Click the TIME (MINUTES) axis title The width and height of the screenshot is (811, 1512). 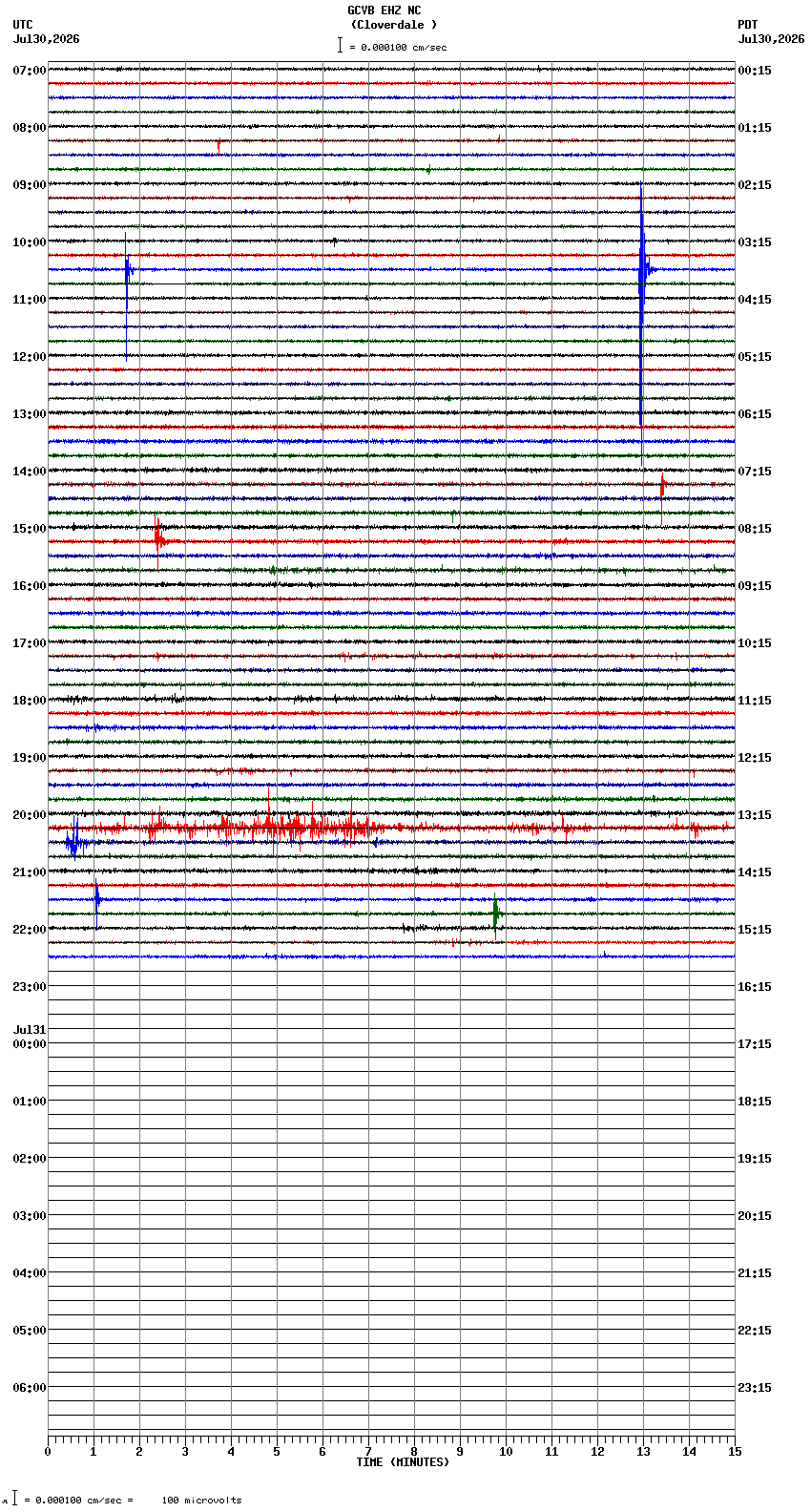[403, 1461]
